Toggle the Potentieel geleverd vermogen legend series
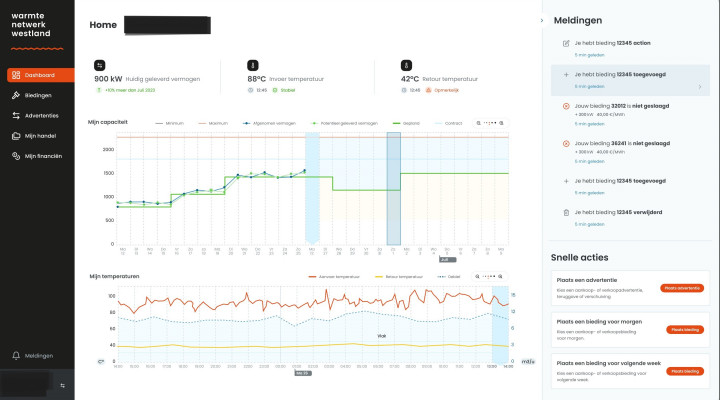 [344, 123]
